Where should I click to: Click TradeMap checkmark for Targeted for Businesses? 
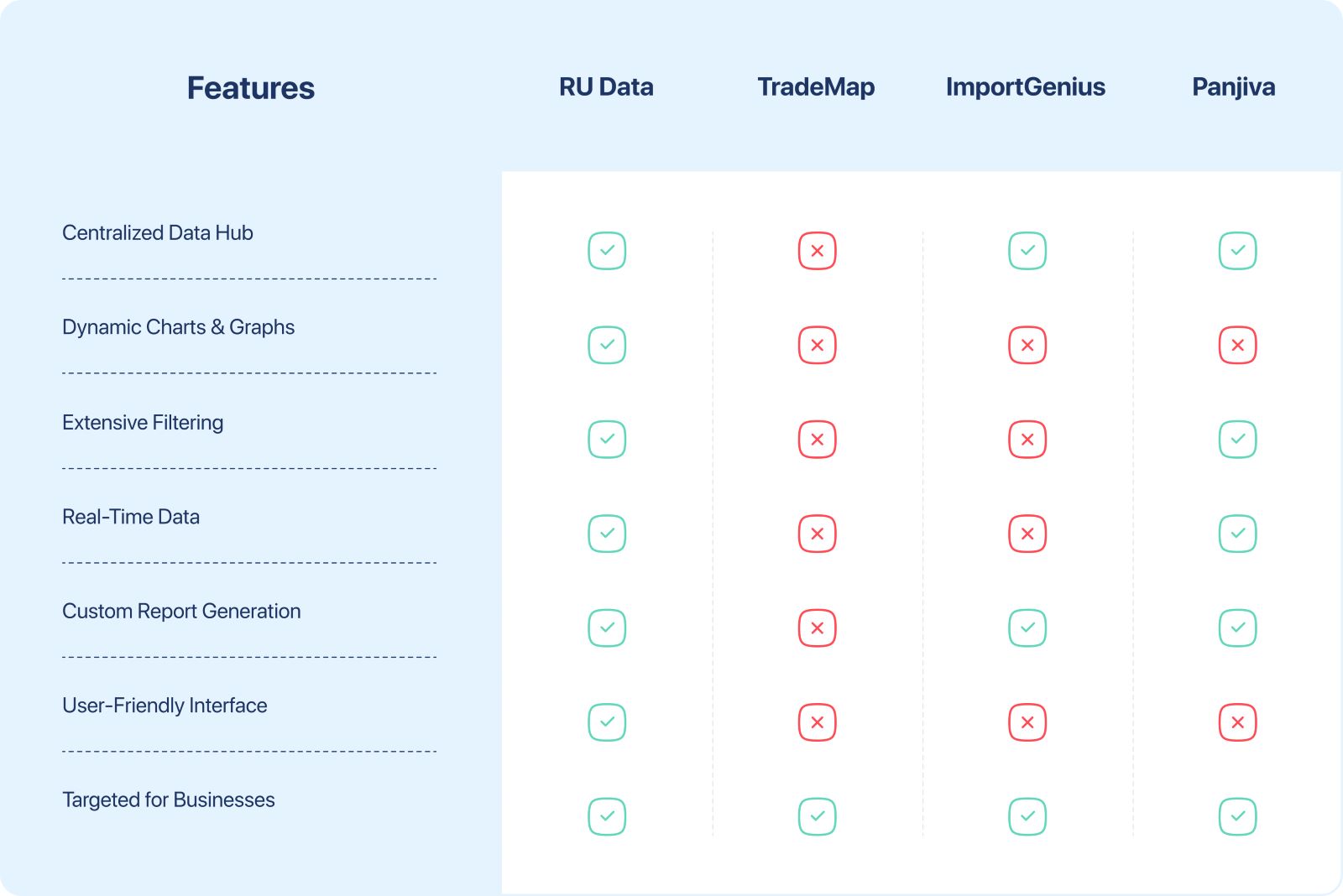click(817, 816)
